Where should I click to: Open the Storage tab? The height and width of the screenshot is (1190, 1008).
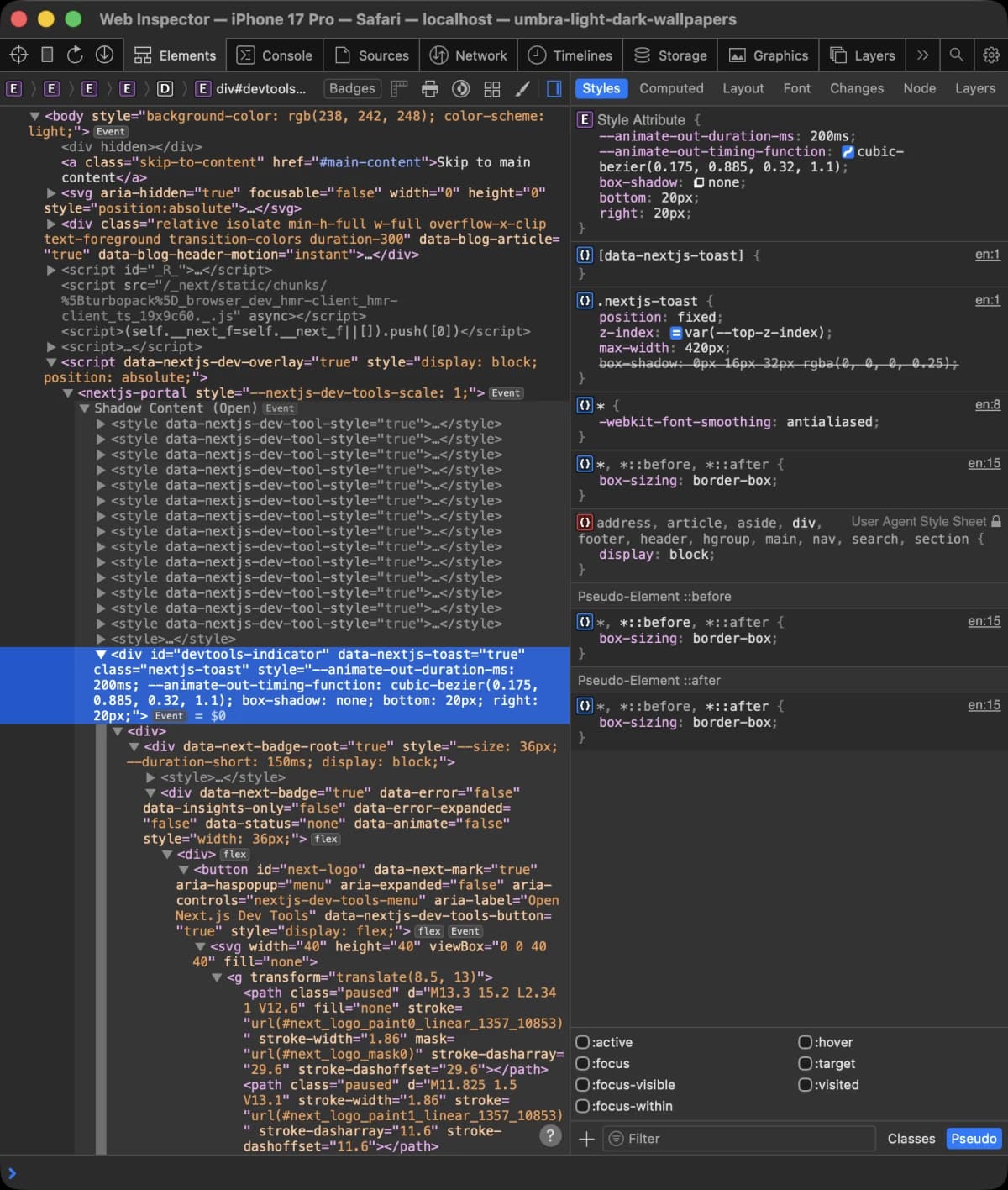coord(670,55)
